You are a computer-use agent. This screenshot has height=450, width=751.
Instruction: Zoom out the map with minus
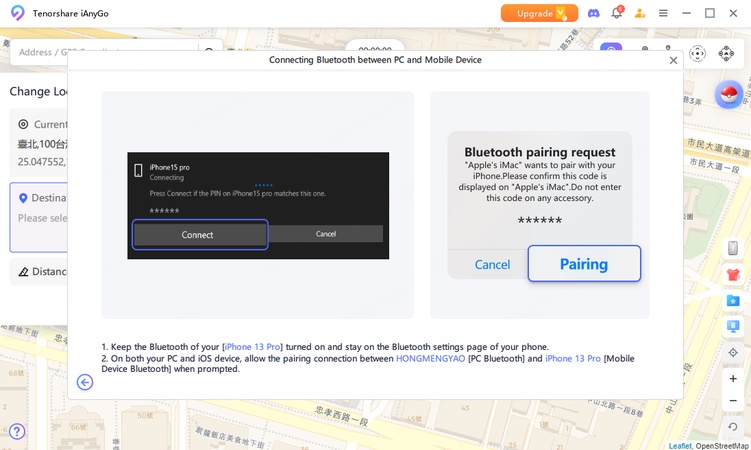(x=733, y=401)
